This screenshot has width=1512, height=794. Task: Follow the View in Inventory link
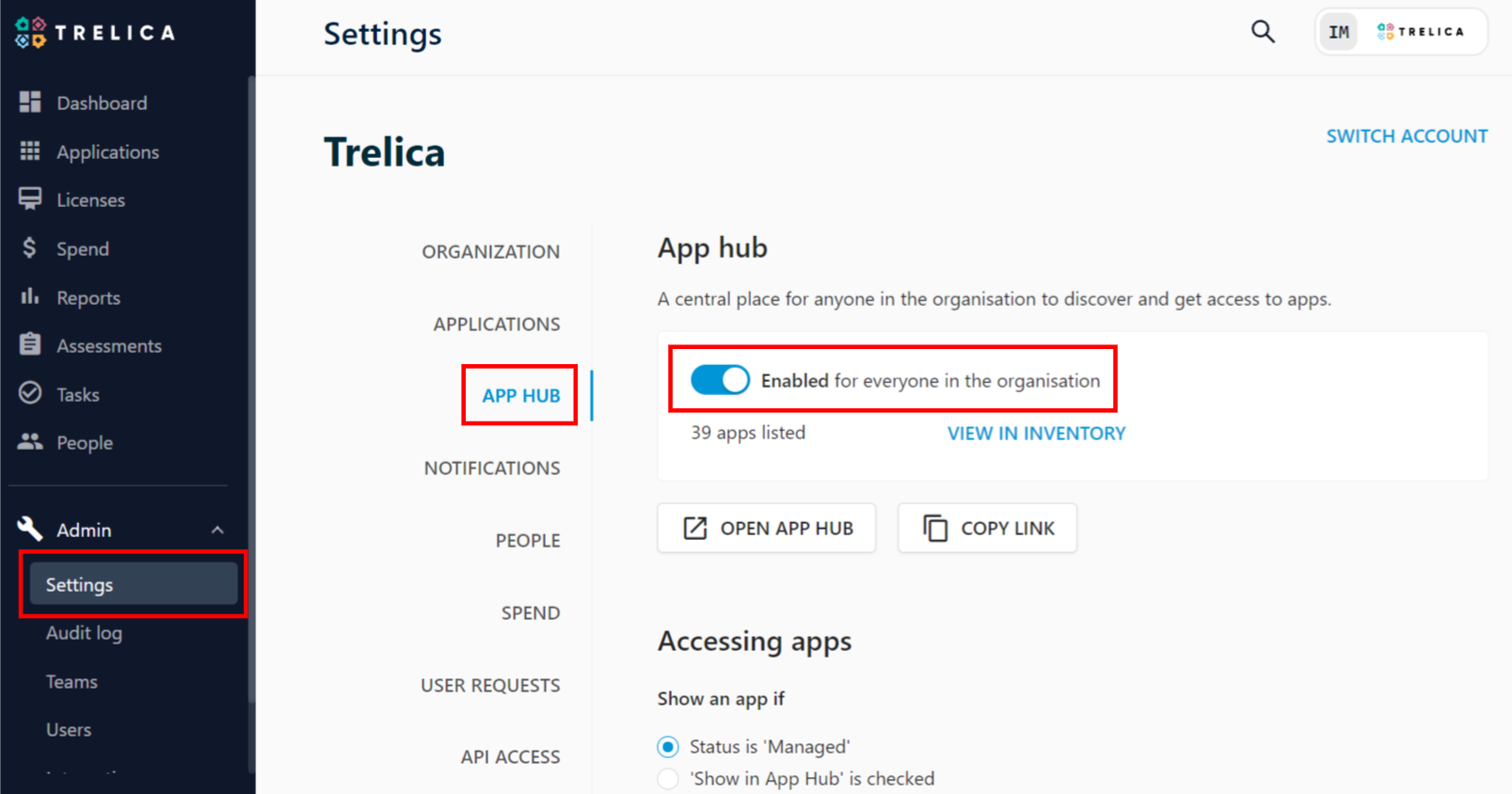pyautogui.click(x=1036, y=433)
